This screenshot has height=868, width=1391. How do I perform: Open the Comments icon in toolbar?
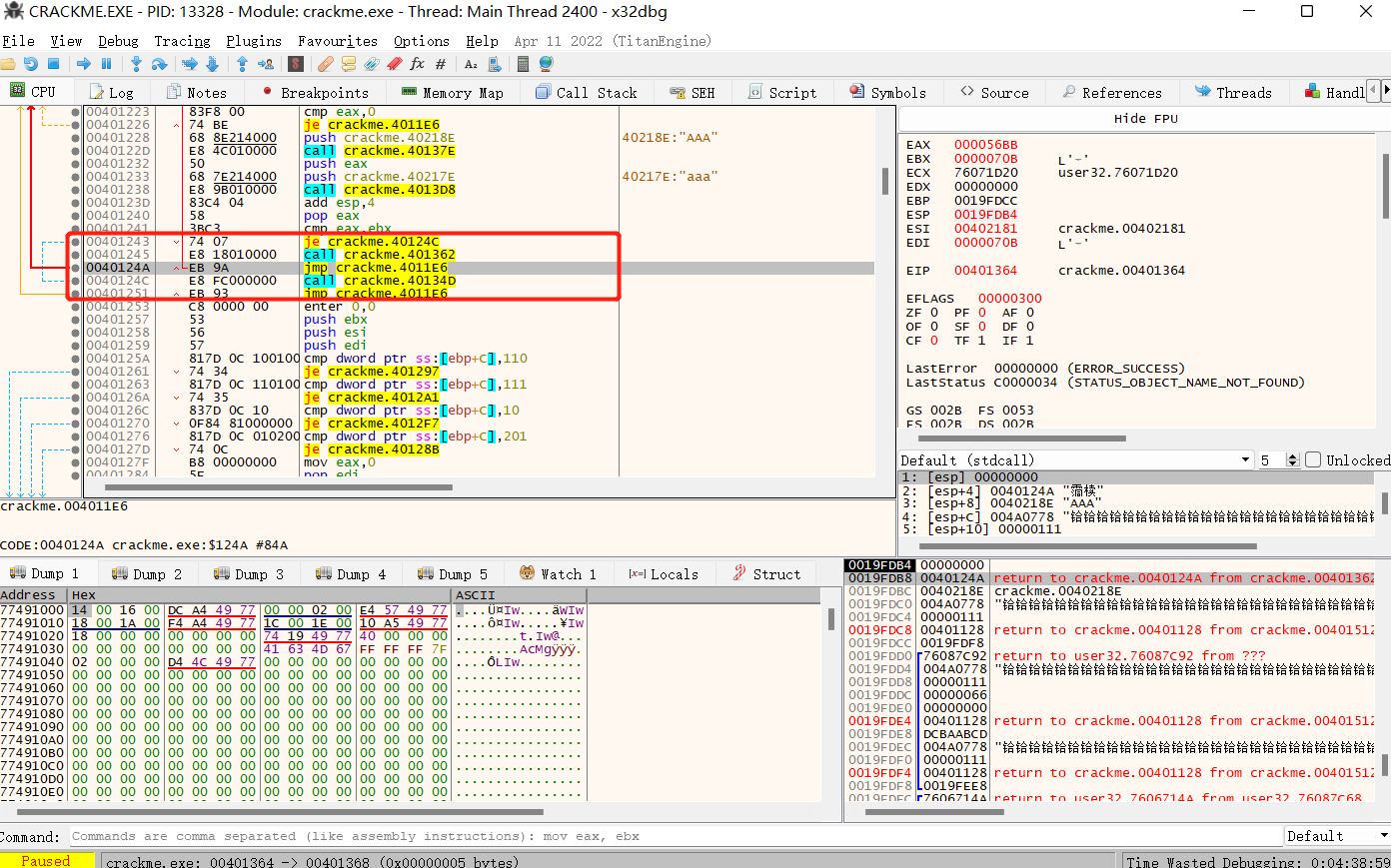(x=349, y=64)
